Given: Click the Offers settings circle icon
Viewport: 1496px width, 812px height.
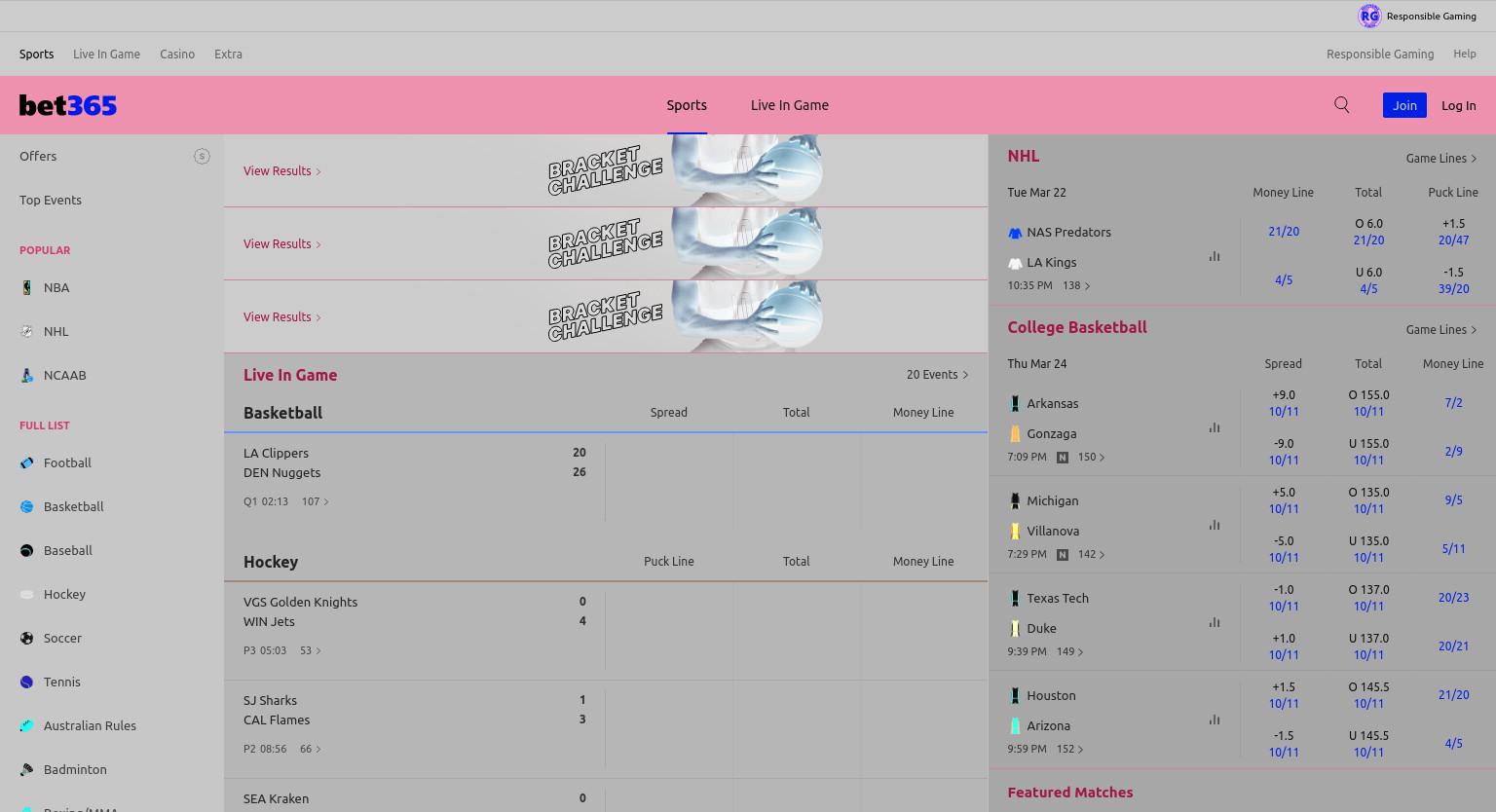Looking at the screenshot, I should 202,156.
